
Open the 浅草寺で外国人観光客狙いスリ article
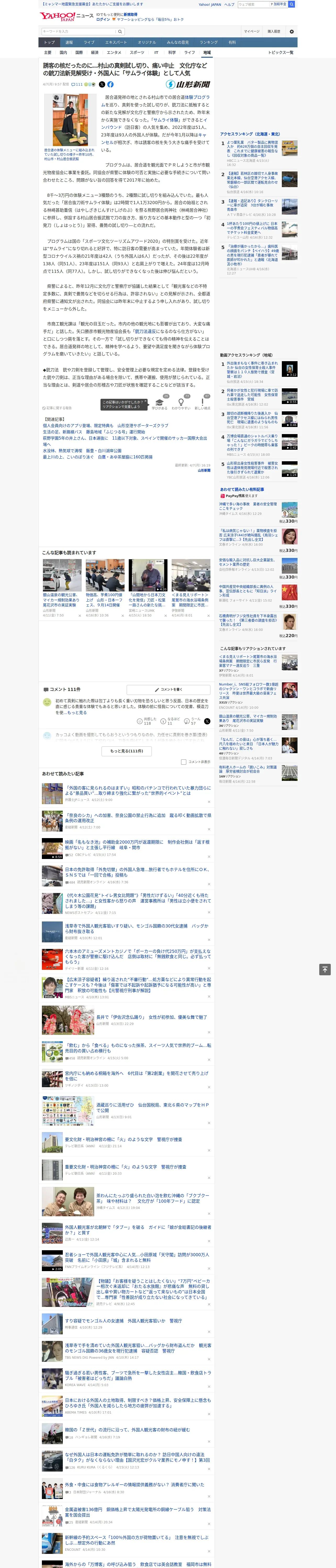tap(137, 928)
